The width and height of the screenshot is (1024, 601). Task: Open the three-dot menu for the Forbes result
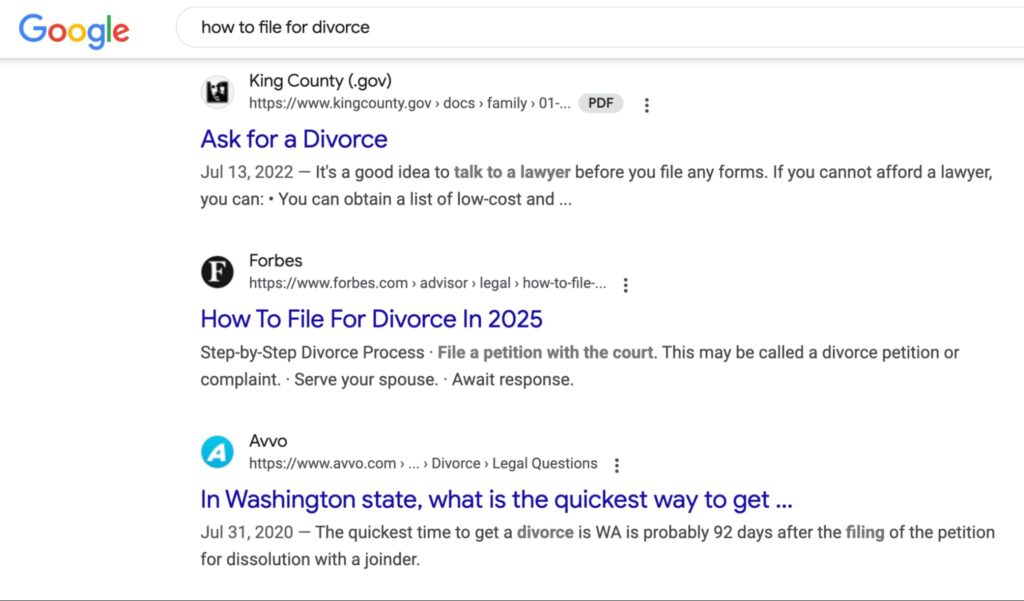click(x=625, y=284)
